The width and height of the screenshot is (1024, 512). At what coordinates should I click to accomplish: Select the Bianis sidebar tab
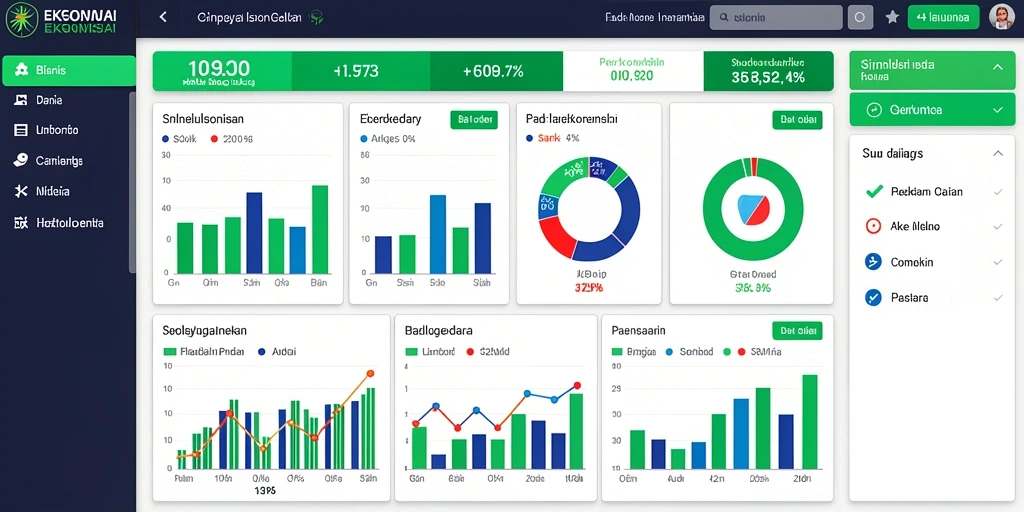pos(69,71)
